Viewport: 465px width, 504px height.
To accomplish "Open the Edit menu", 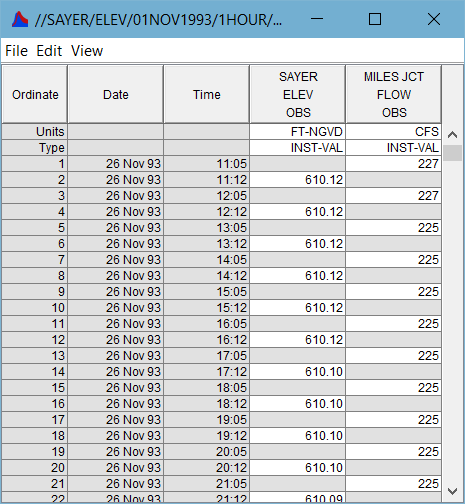I will pyautogui.click(x=49, y=51).
